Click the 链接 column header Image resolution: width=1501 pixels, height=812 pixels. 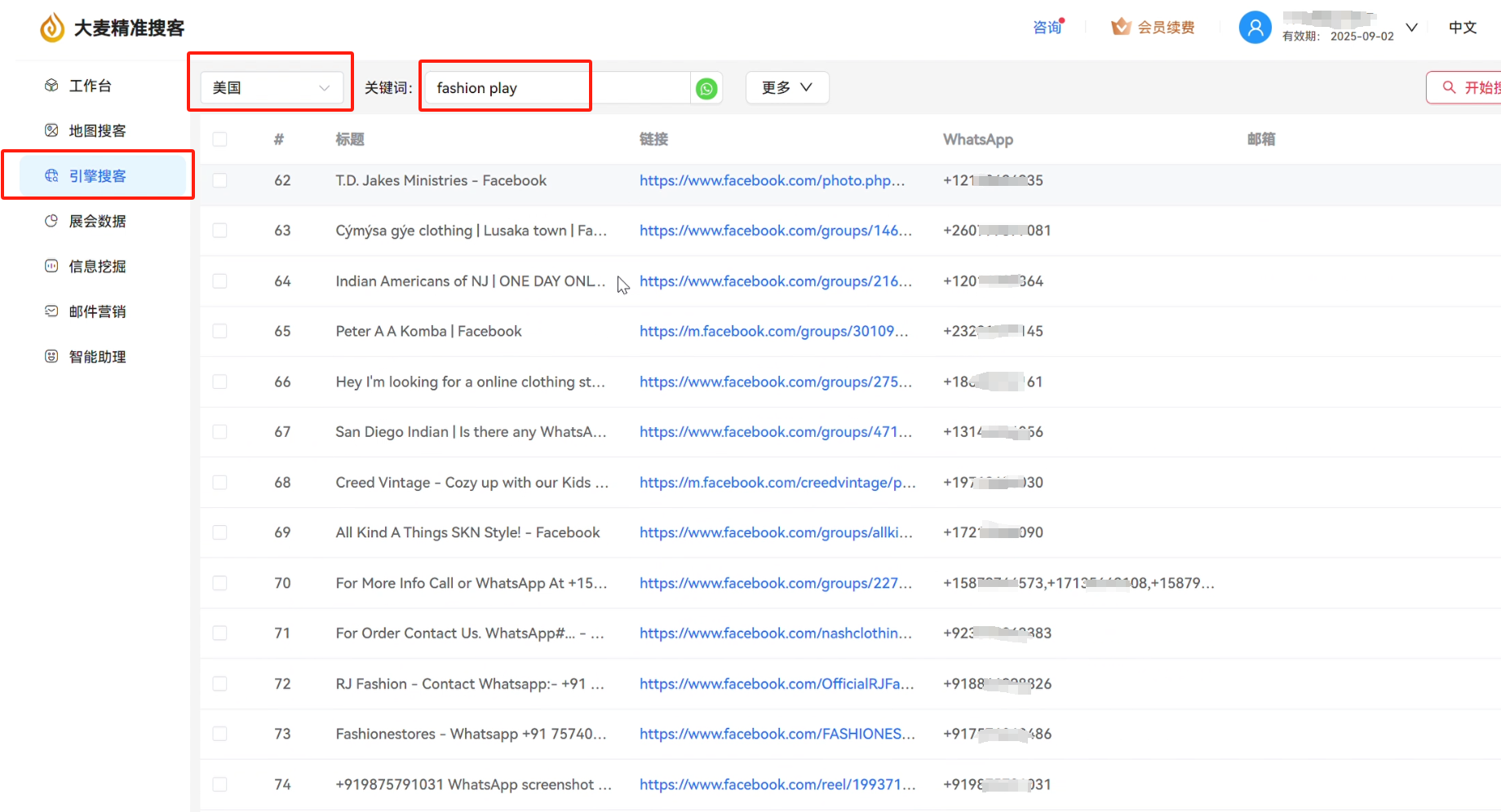coord(653,139)
